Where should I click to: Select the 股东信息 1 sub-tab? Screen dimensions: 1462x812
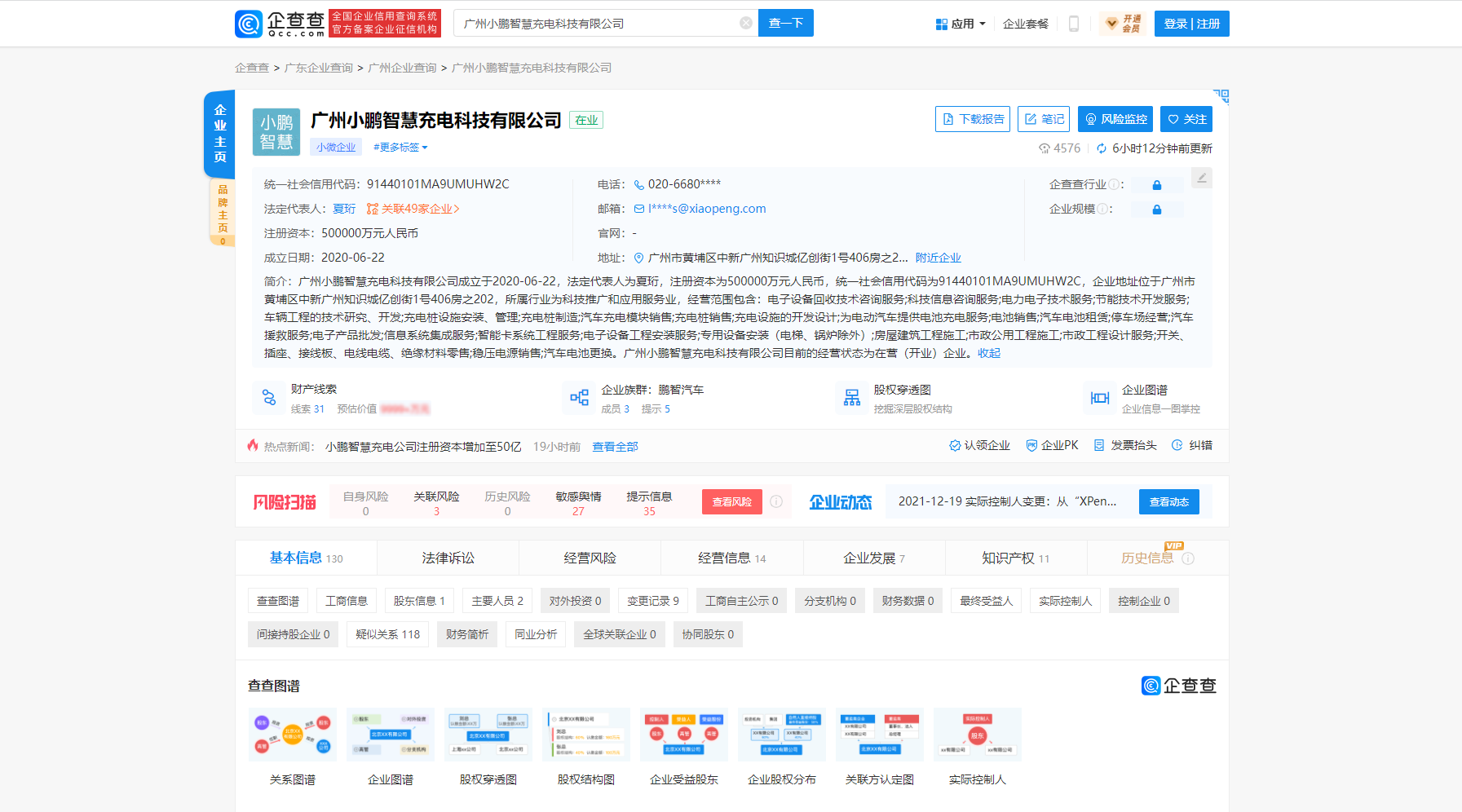point(419,601)
